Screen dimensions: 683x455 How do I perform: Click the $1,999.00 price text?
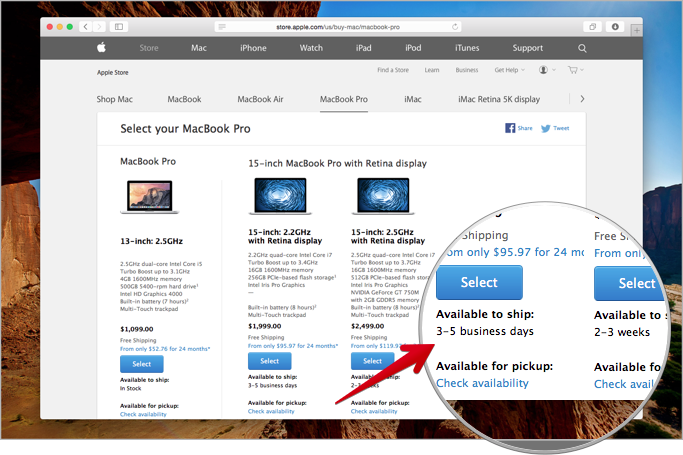pos(264,326)
